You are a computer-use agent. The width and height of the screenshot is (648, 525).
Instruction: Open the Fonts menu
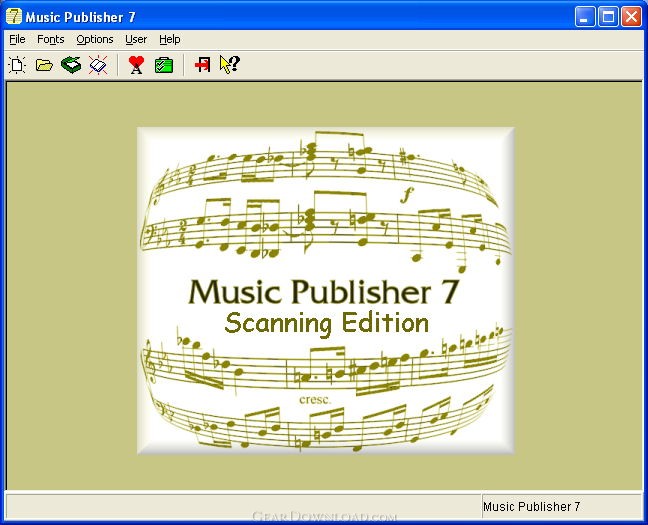[50, 39]
